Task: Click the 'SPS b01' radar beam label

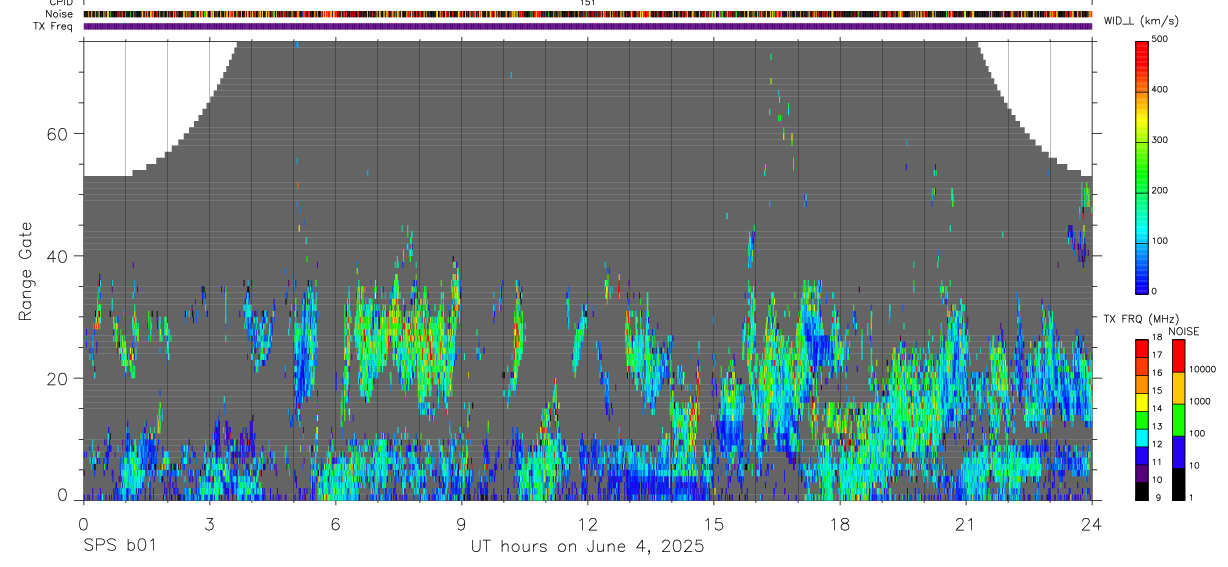Action: click(119, 547)
